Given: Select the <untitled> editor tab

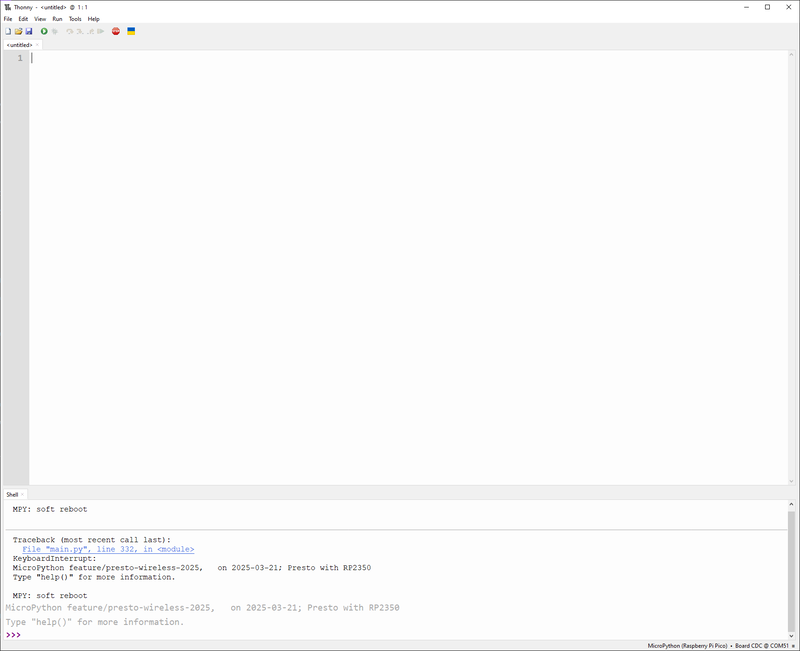Looking at the screenshot, I should coord(19,45).
